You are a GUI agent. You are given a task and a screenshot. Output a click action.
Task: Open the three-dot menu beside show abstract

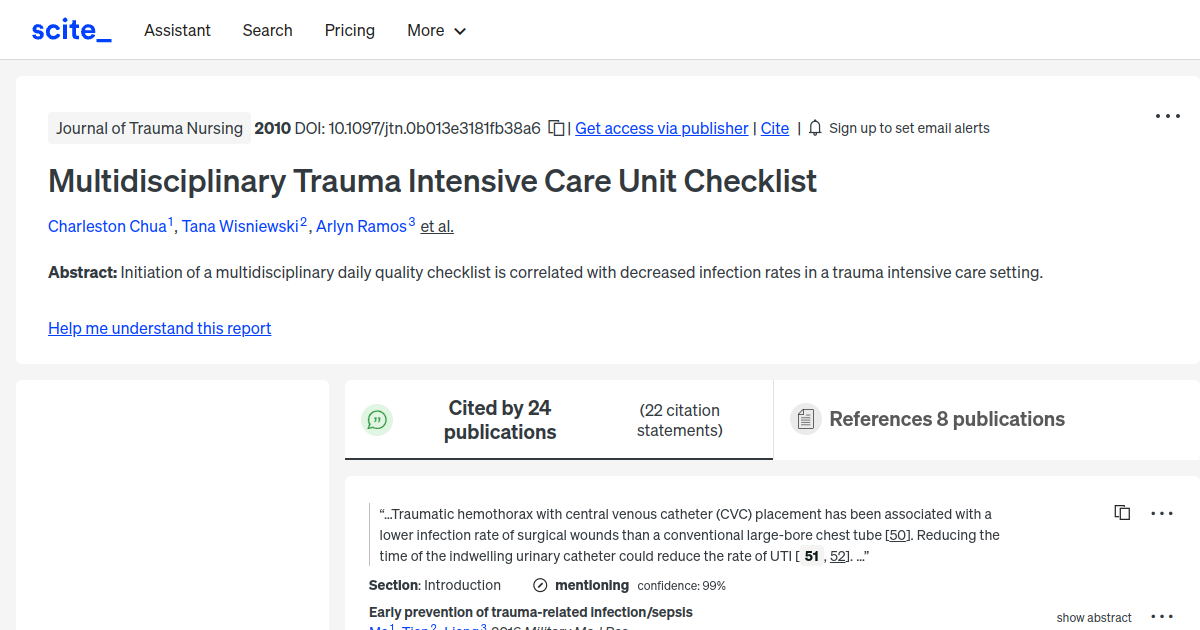[x=1162, y=617]
